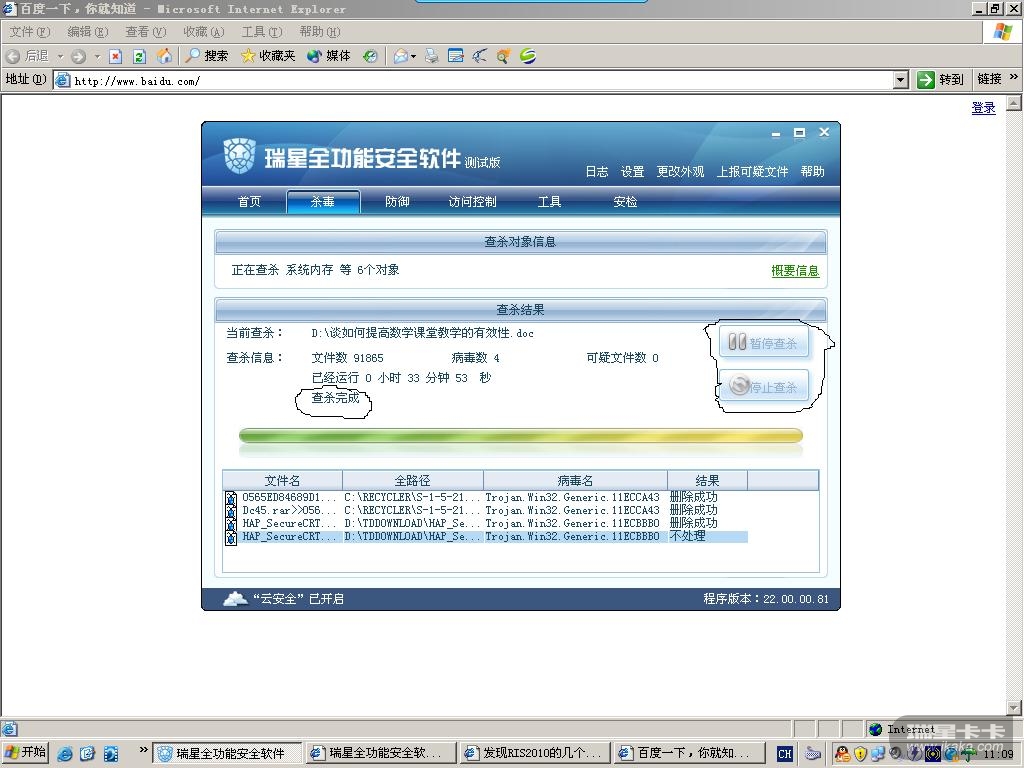Click the Go (转到) button
This screenshot has height=768, width=1024.
pyautogui.click(x=940, y=80)
